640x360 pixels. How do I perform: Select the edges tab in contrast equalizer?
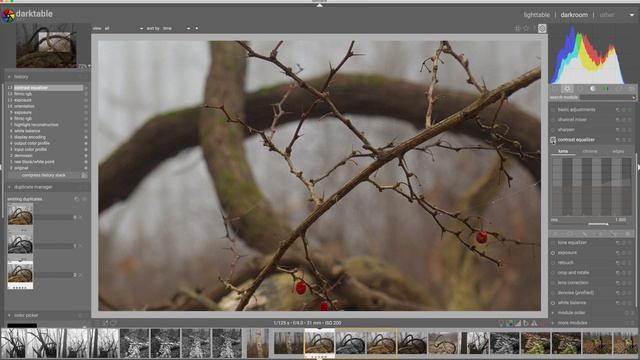[618, 151]
